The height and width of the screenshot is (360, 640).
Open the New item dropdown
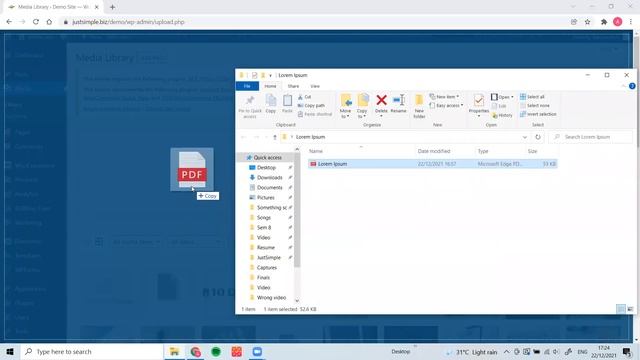[444, 97]
